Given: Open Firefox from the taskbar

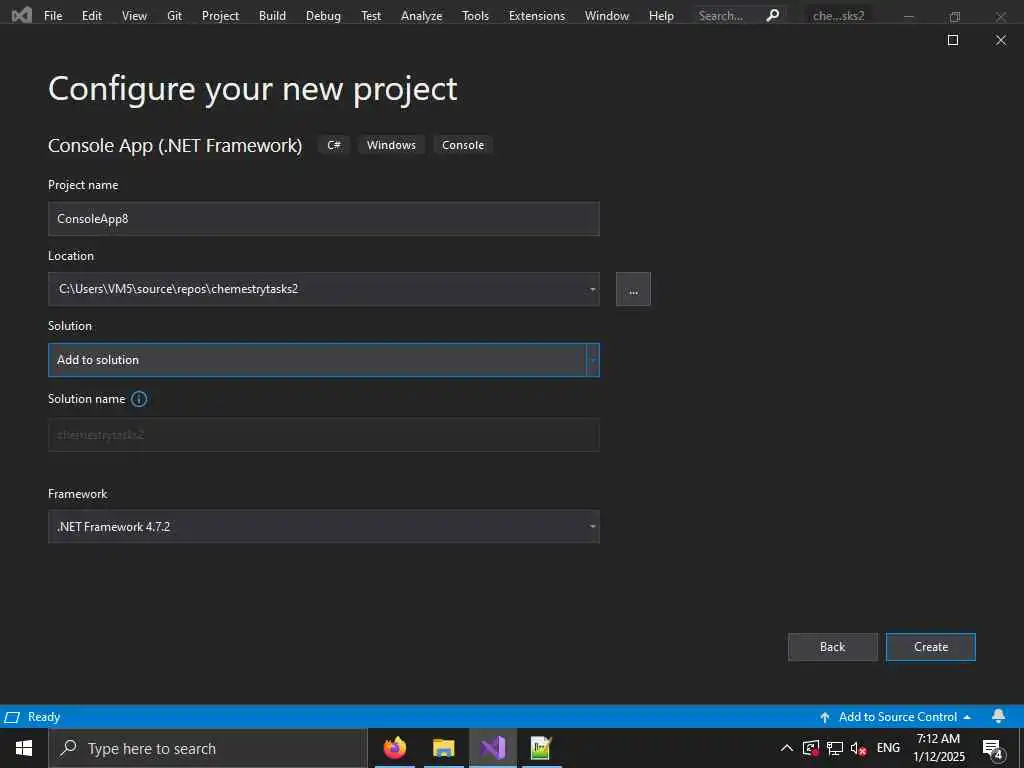Looking at the screenshot, I should point(394,748).
